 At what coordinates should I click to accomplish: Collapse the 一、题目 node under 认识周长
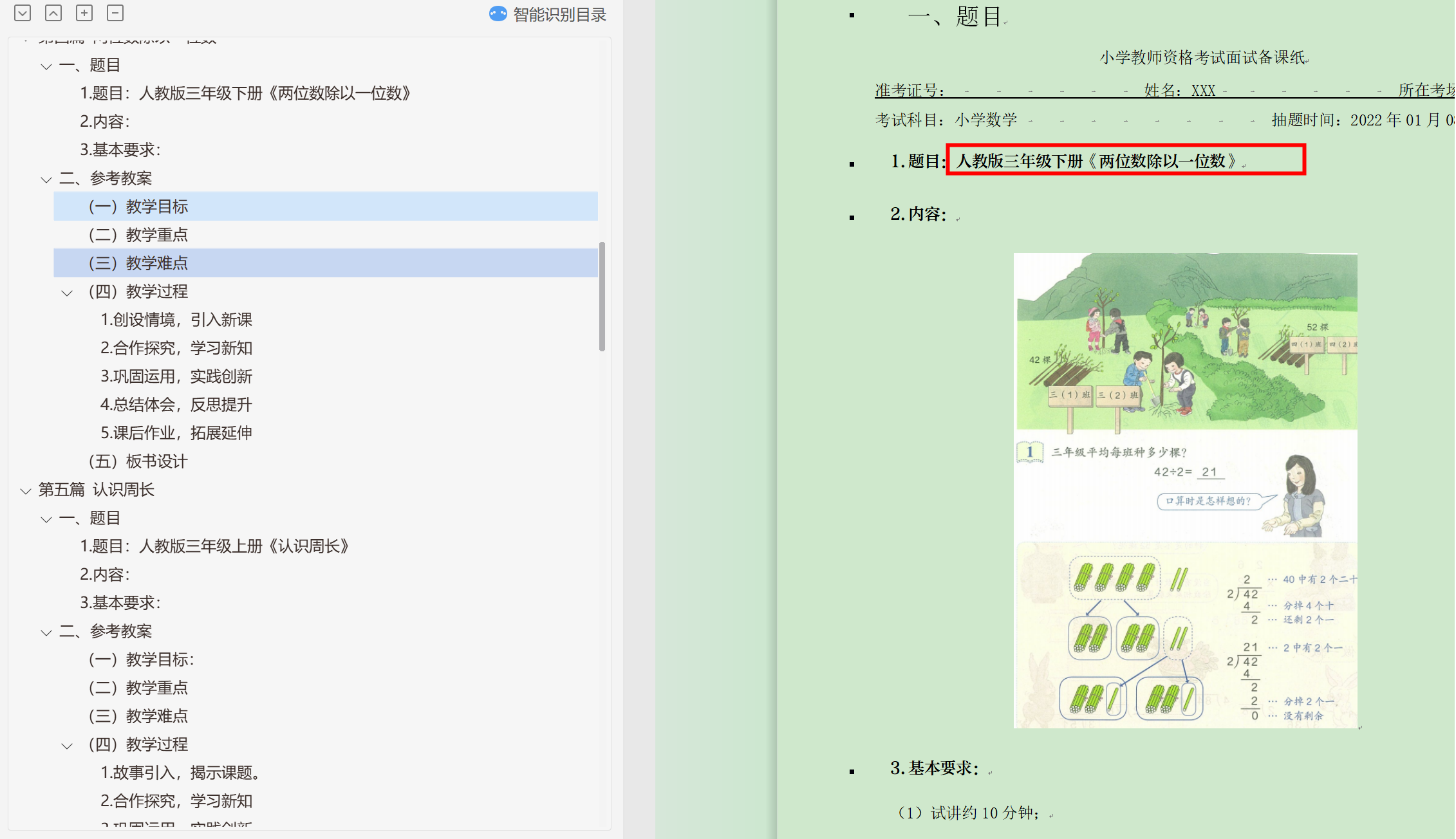click(x=46, y=519)
